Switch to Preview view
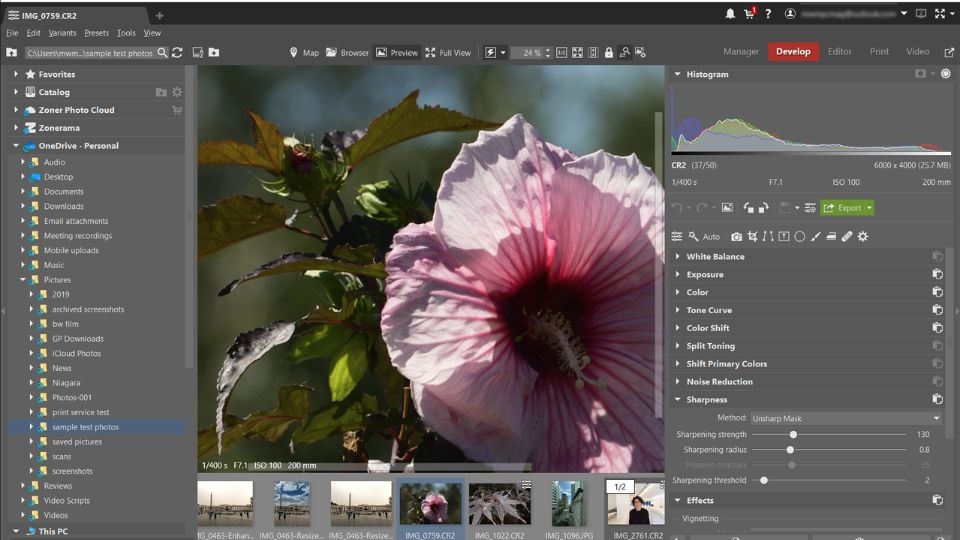Viewport: 960px width, 540px height. pos(397,53)
